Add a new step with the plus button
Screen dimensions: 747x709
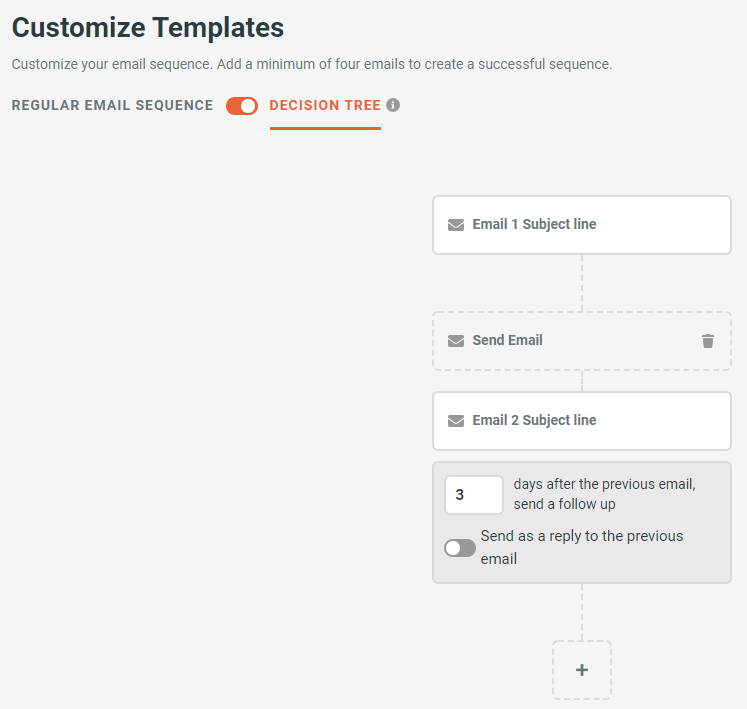(582, 670)
